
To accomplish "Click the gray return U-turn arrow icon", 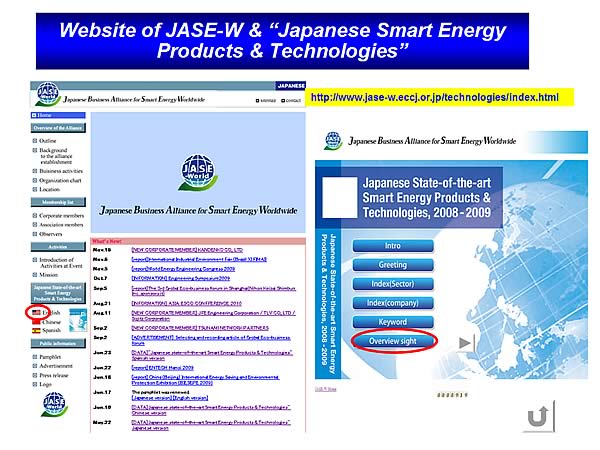I will (x=539, y=417).
